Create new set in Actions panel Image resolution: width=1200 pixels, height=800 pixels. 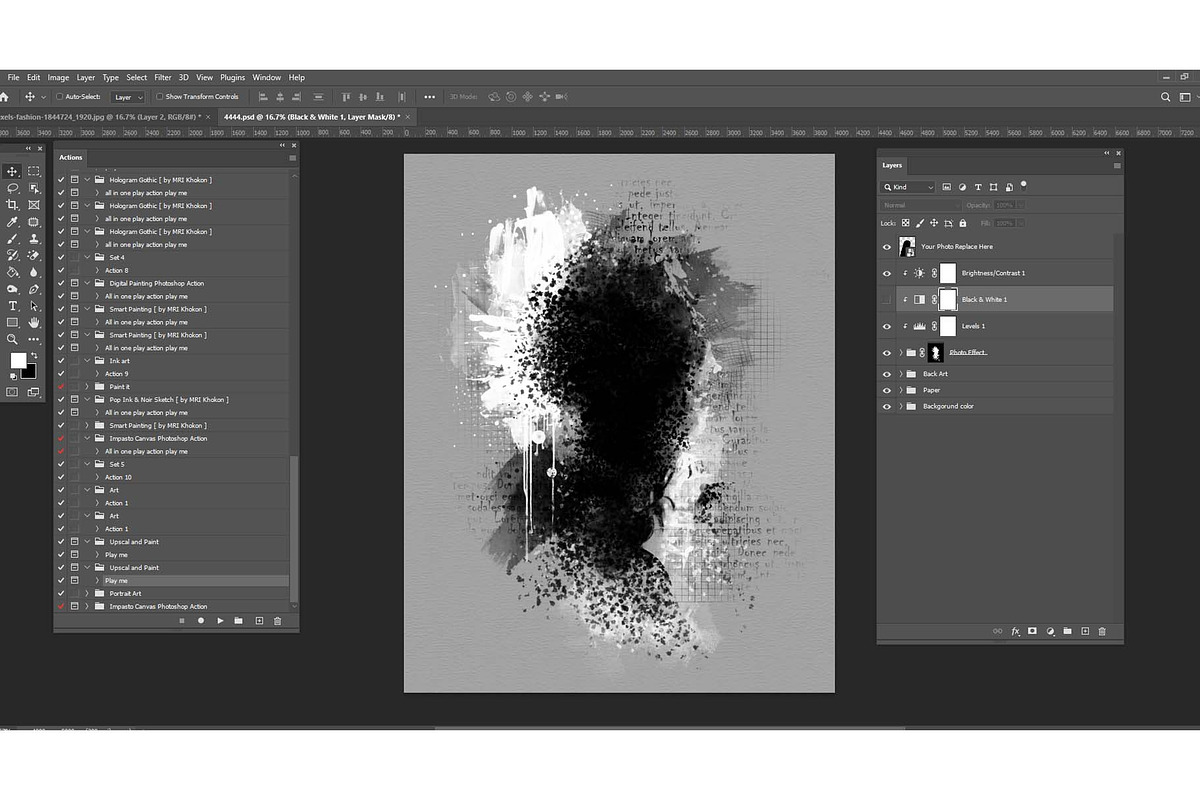[239, 621]
